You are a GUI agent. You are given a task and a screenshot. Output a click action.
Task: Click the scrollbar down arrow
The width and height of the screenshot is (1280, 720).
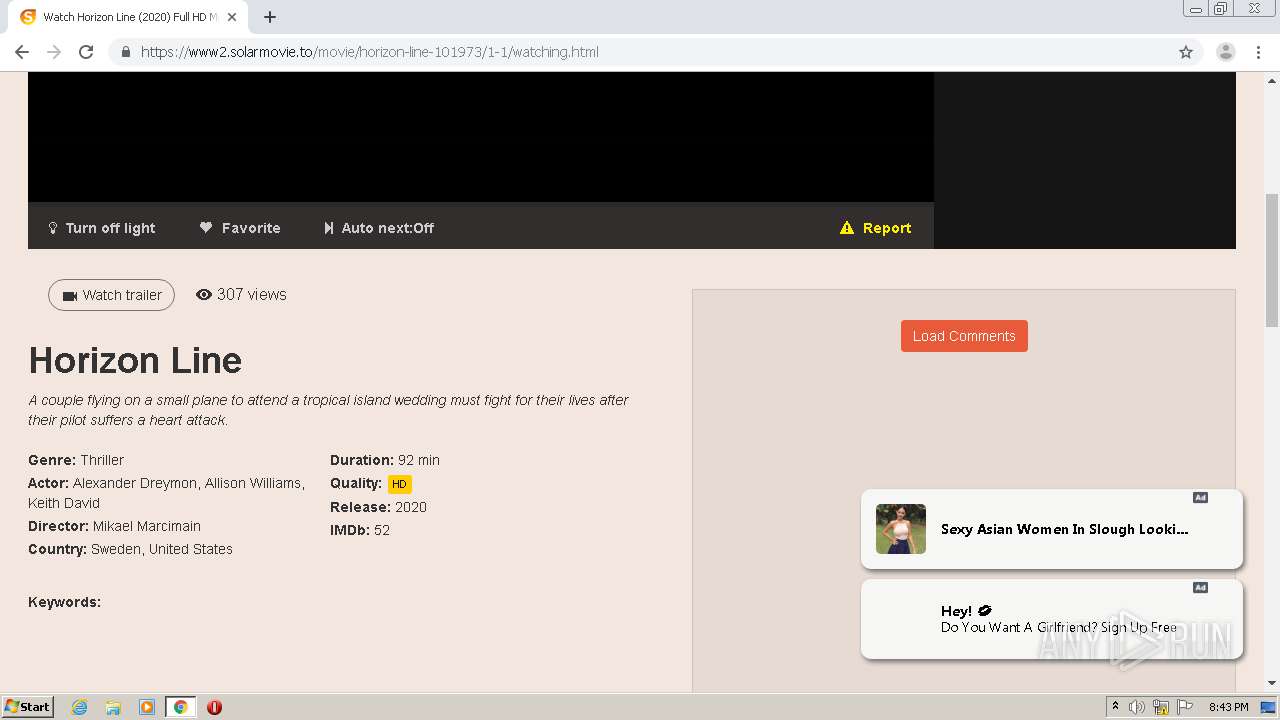click(x=1272, y=683)
